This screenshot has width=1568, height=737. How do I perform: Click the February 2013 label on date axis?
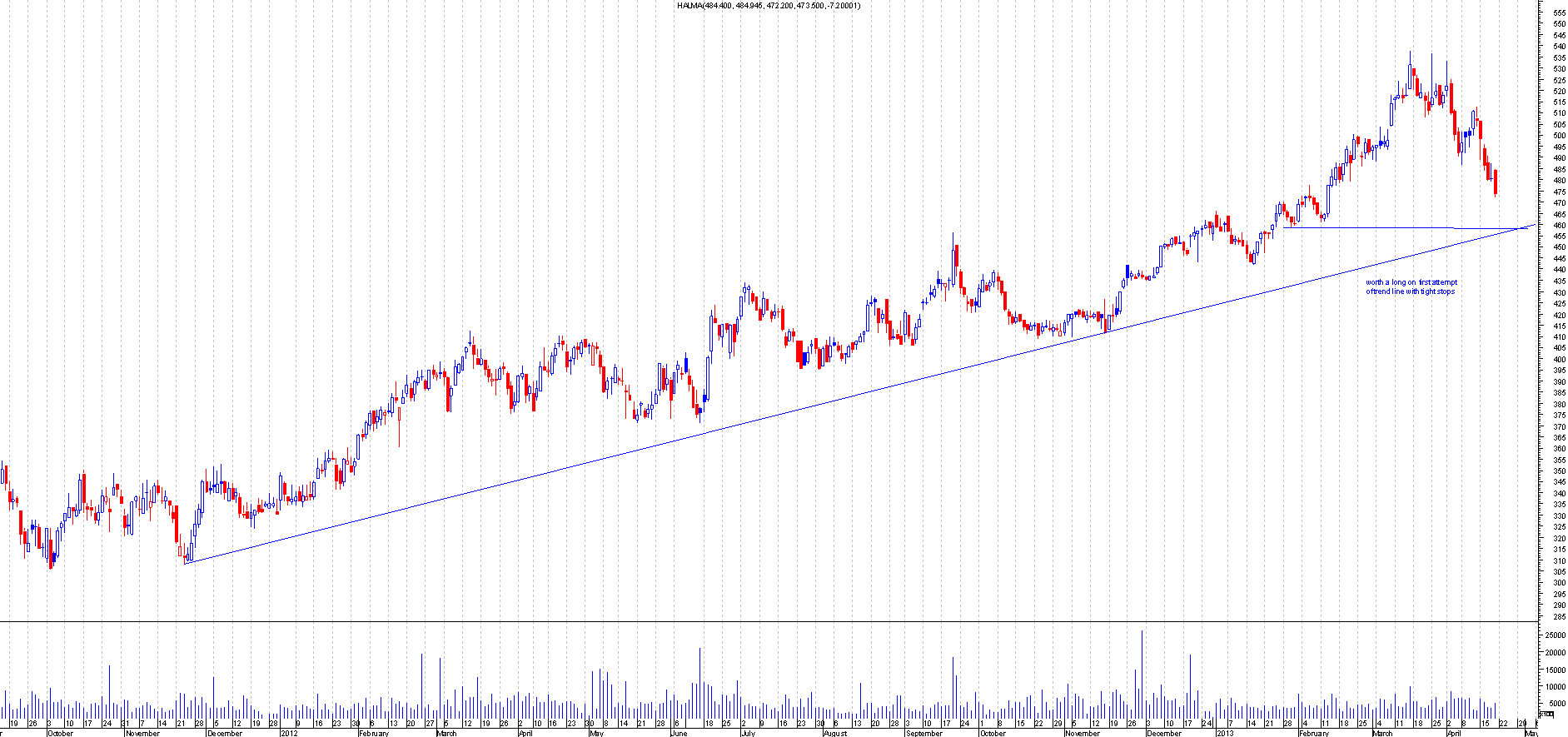pos(1314,734)
